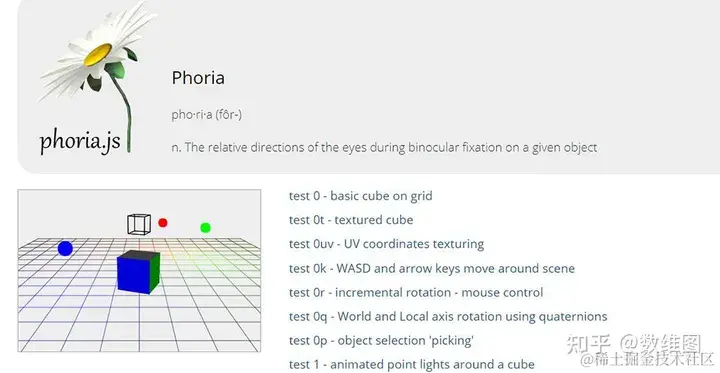Open test 0p object selection picking
The width and height of the screenshot is (720, 373).
381,340
